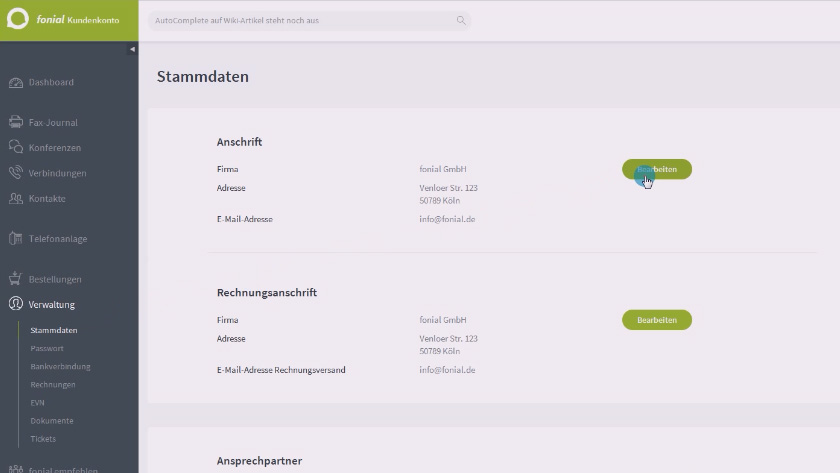
Task: Click the Telefonanlage phone system icon
Action: (16, 238)
